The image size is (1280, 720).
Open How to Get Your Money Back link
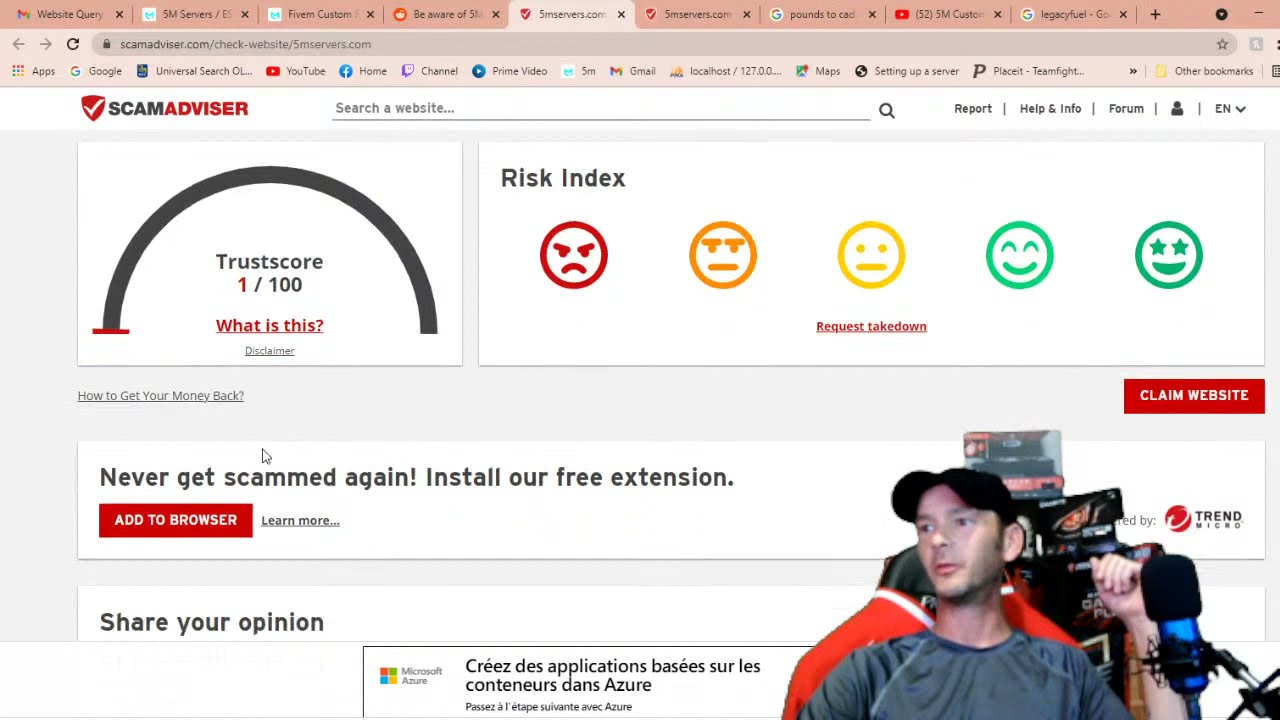pyautogui.click(x=161, y=396)
